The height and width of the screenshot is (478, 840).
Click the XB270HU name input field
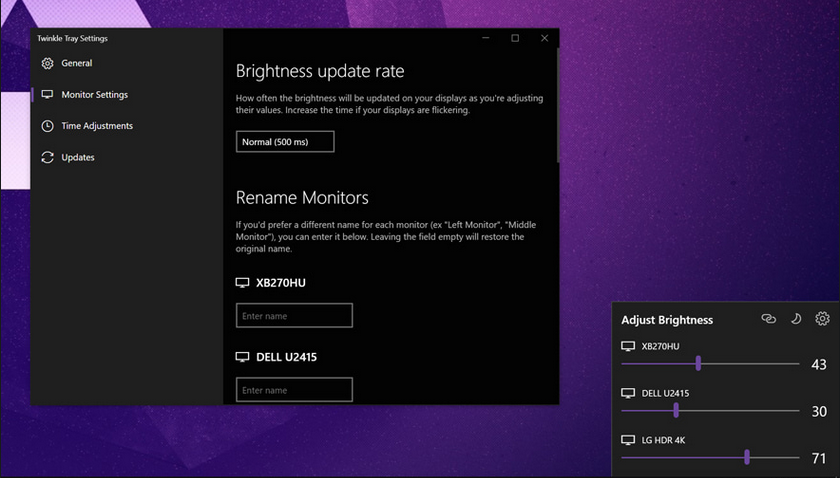(294, 315)
